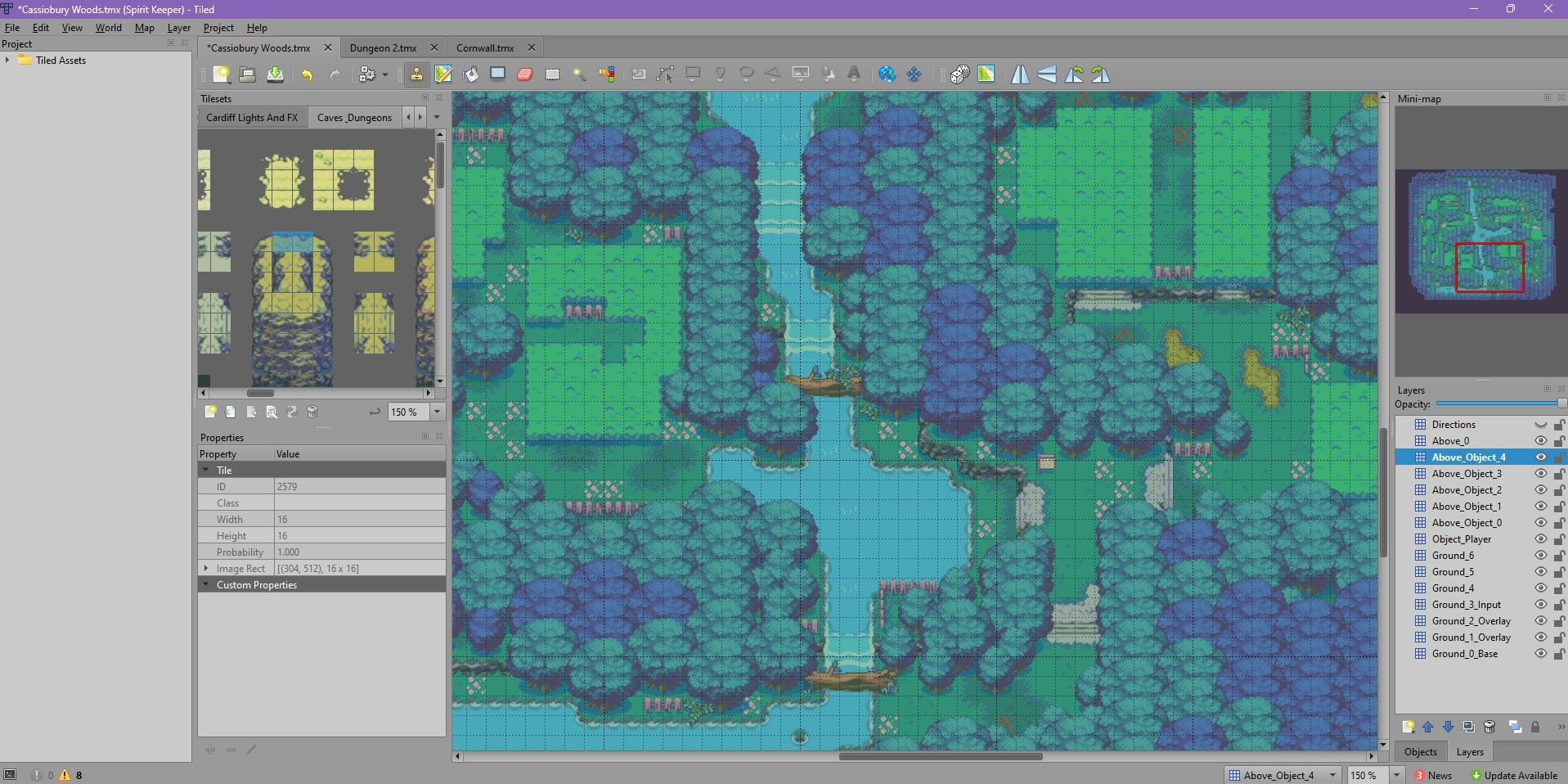Select the Rectangular Select tool

coord(552,74)
